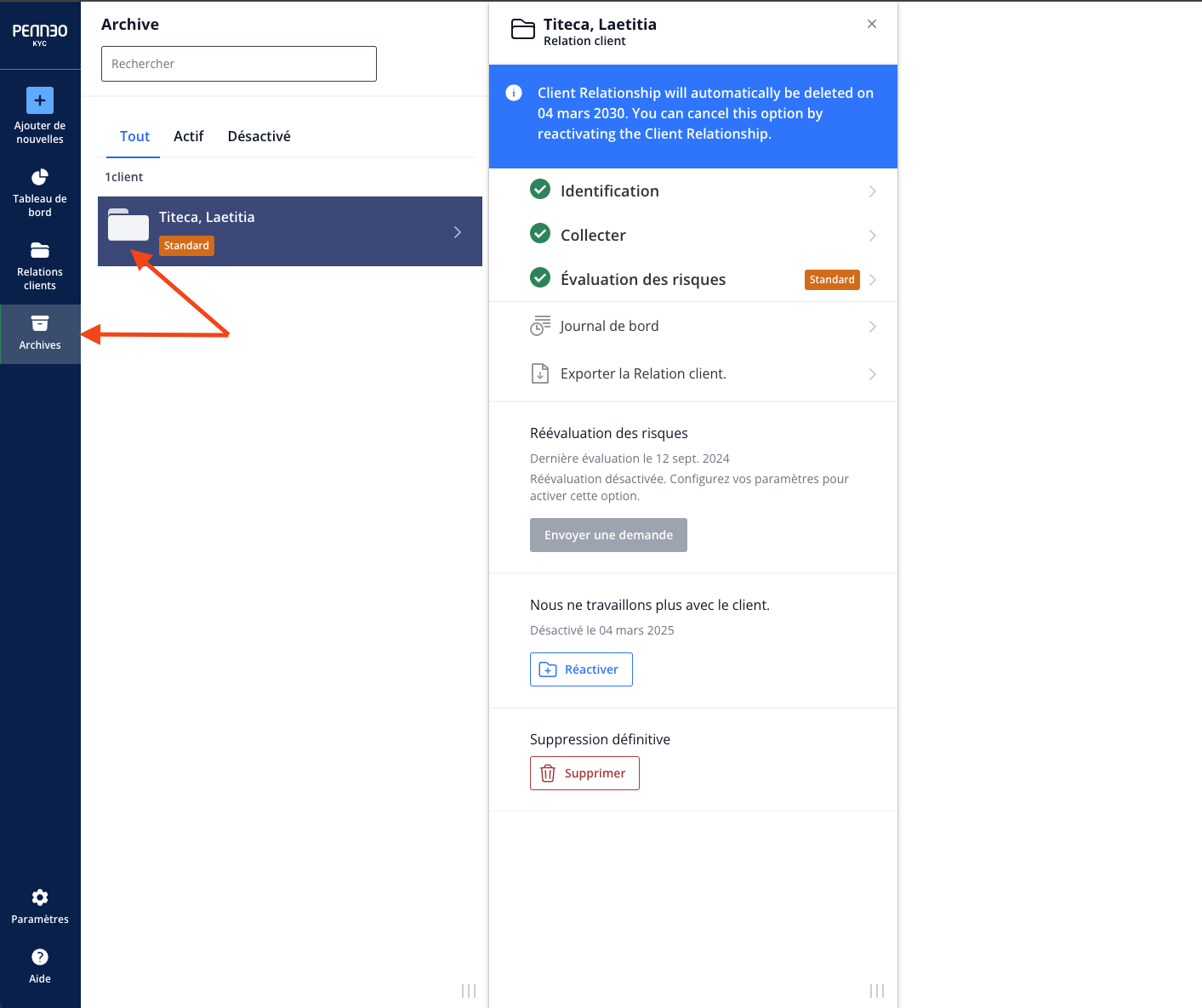Click the Ajouter de nouvelles plus icon
The height and width of the screenshot is (1008, 1202).
40,100
